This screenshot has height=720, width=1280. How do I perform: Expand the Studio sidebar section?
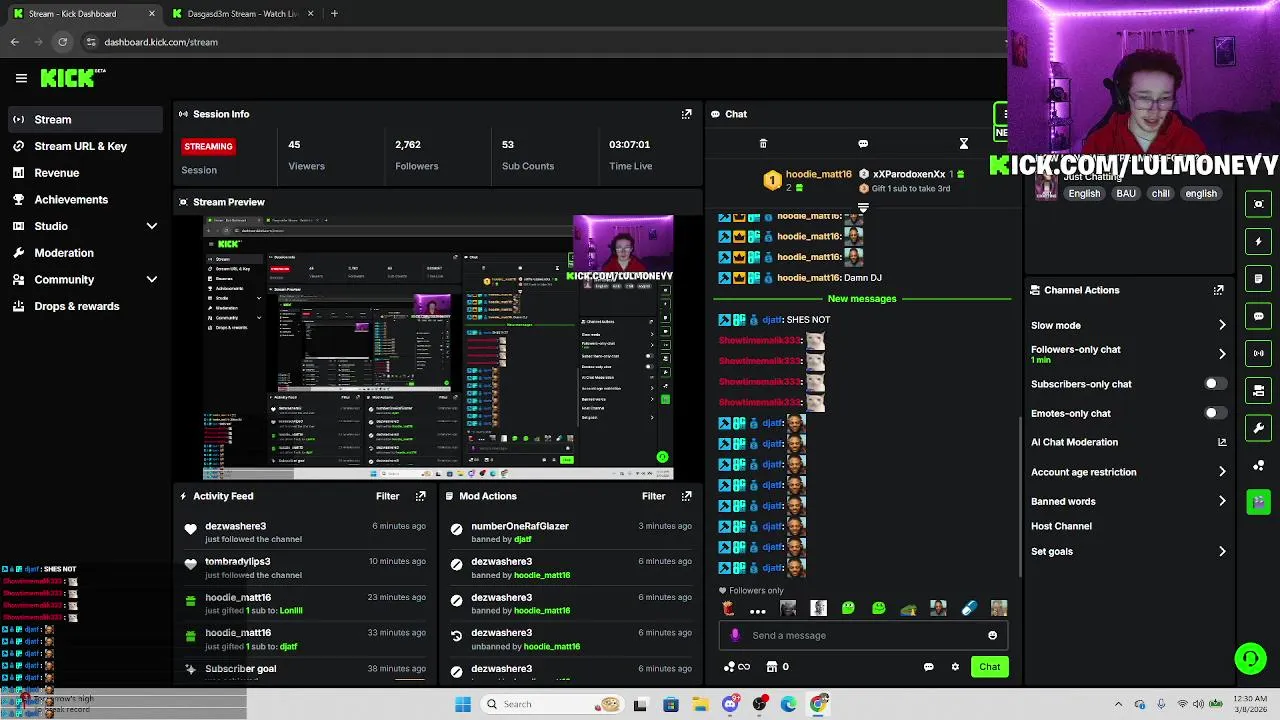click(152, 226)
